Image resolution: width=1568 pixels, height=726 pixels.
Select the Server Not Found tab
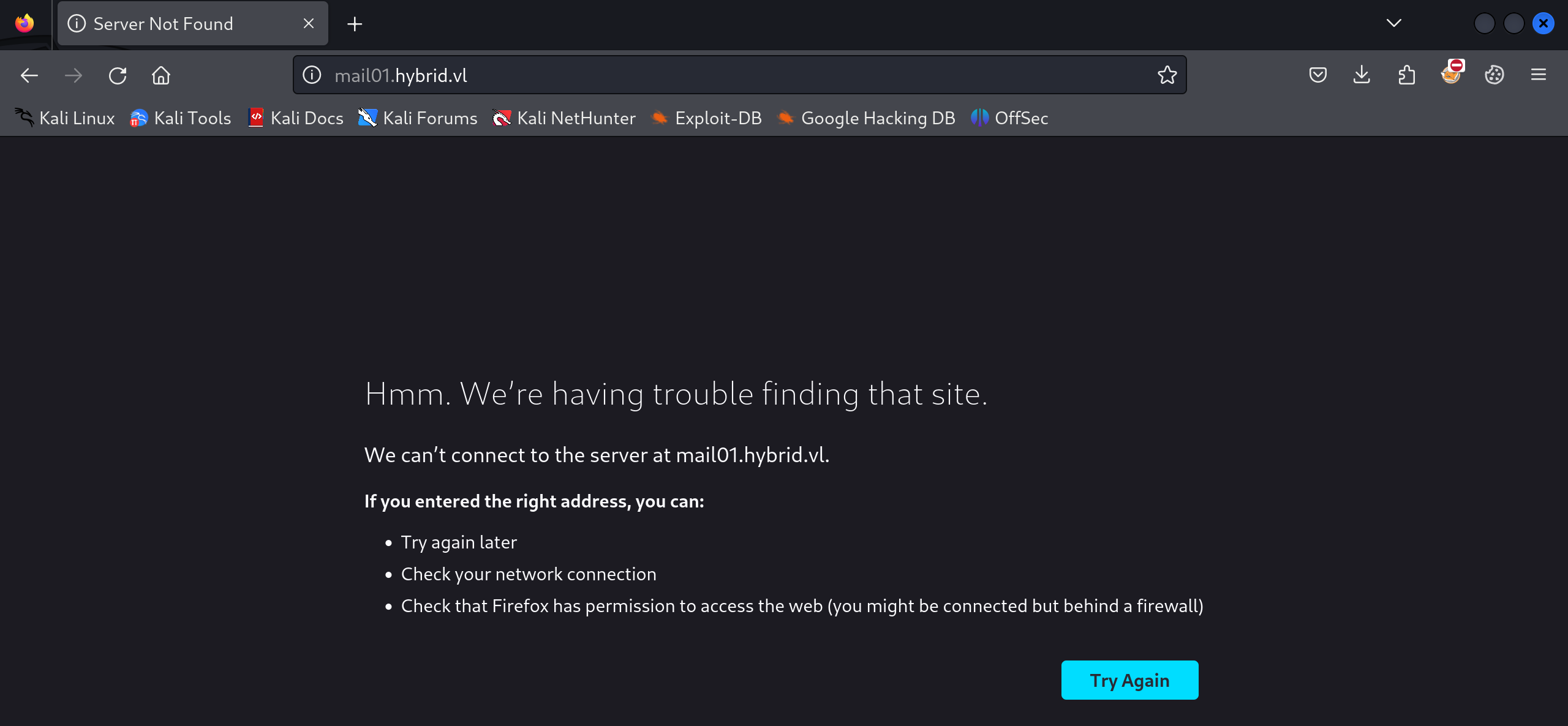(x=163, y=24)
